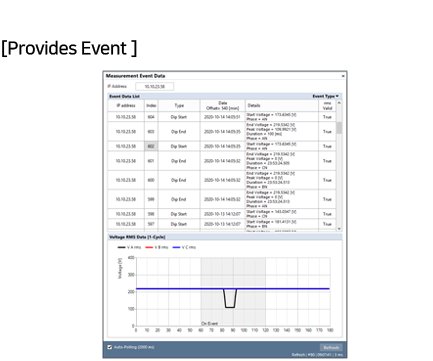
Task: Click the V A rms legend swatch
Action: tap(121, 247)
